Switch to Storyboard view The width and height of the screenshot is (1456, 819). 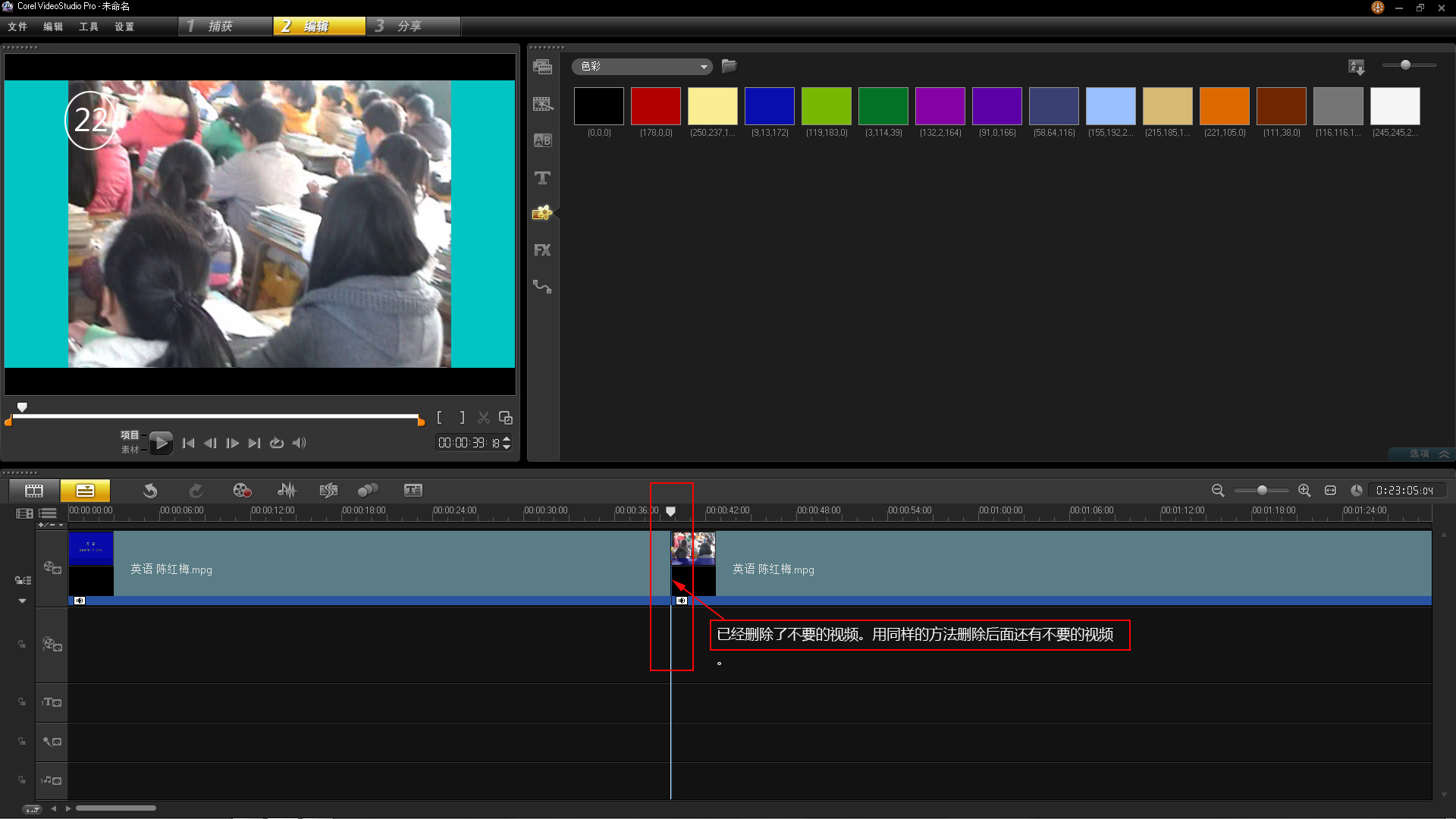(34, 491)
